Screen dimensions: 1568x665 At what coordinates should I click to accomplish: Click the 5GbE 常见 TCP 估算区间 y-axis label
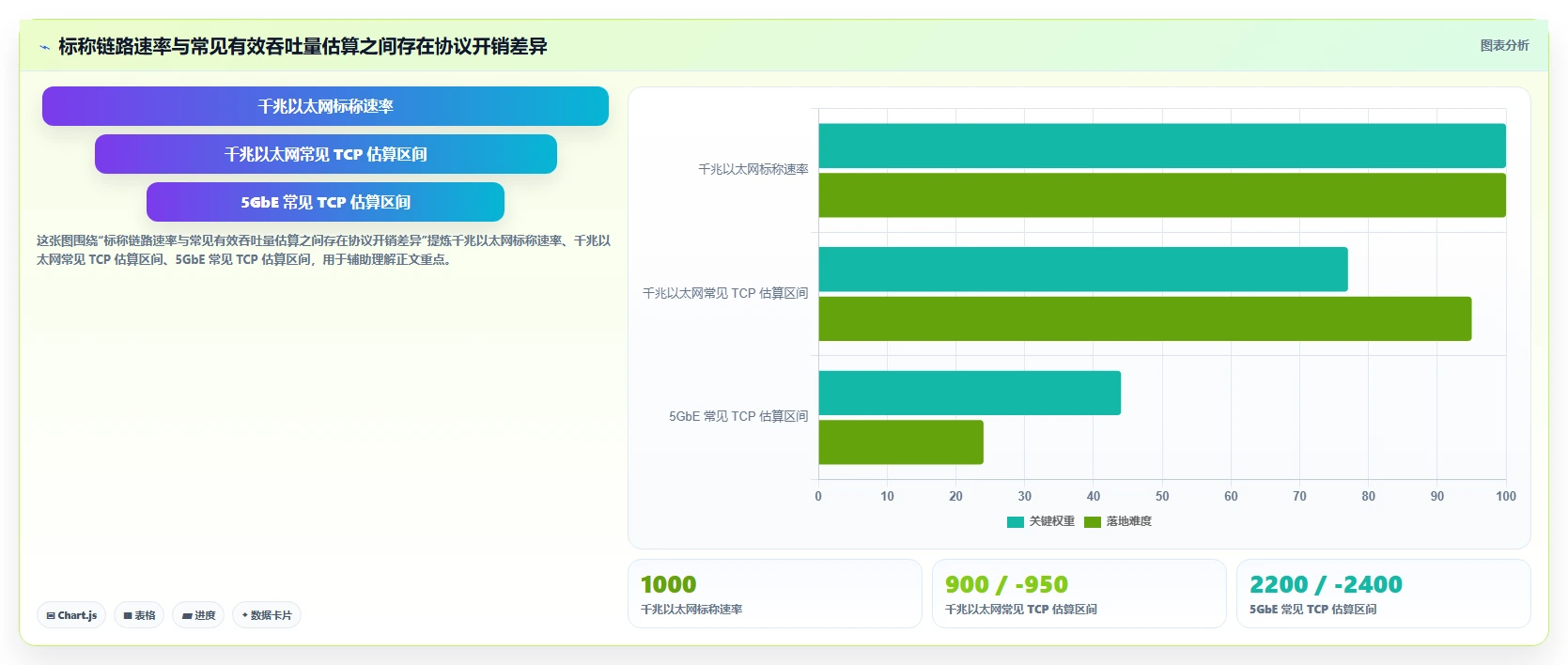coord(738,416)
